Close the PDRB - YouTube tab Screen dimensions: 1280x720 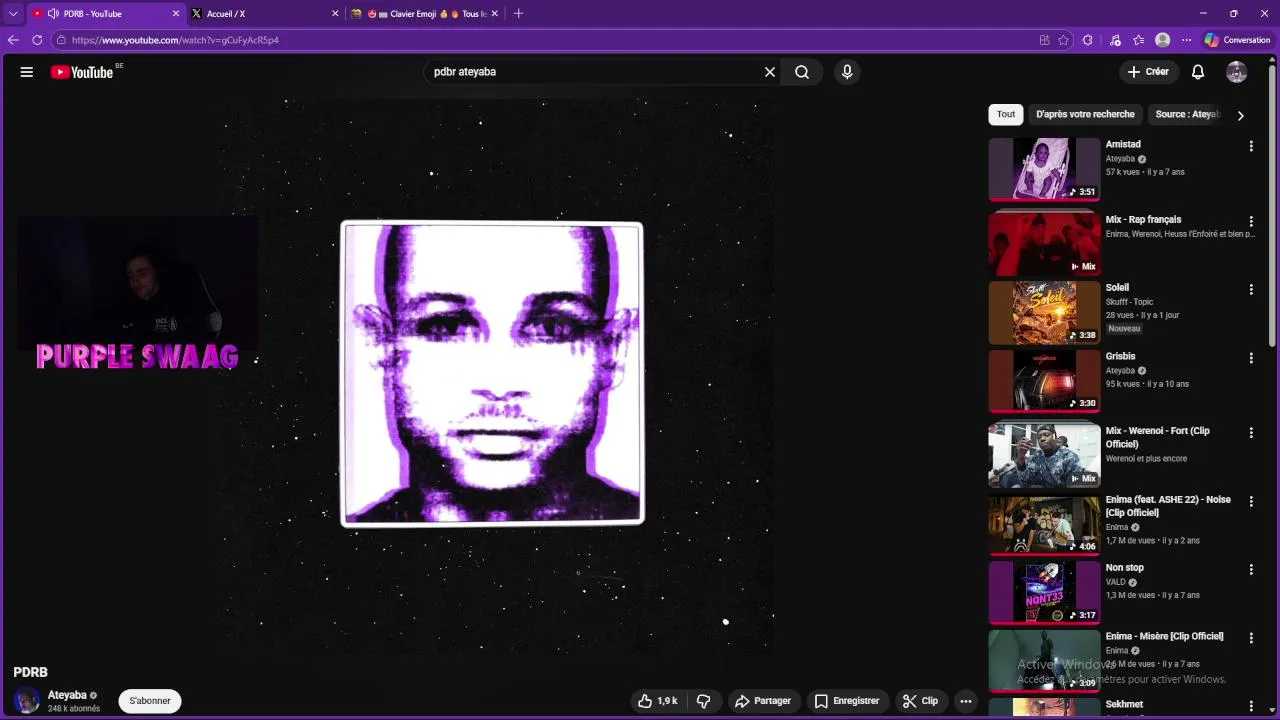(176, 14)
